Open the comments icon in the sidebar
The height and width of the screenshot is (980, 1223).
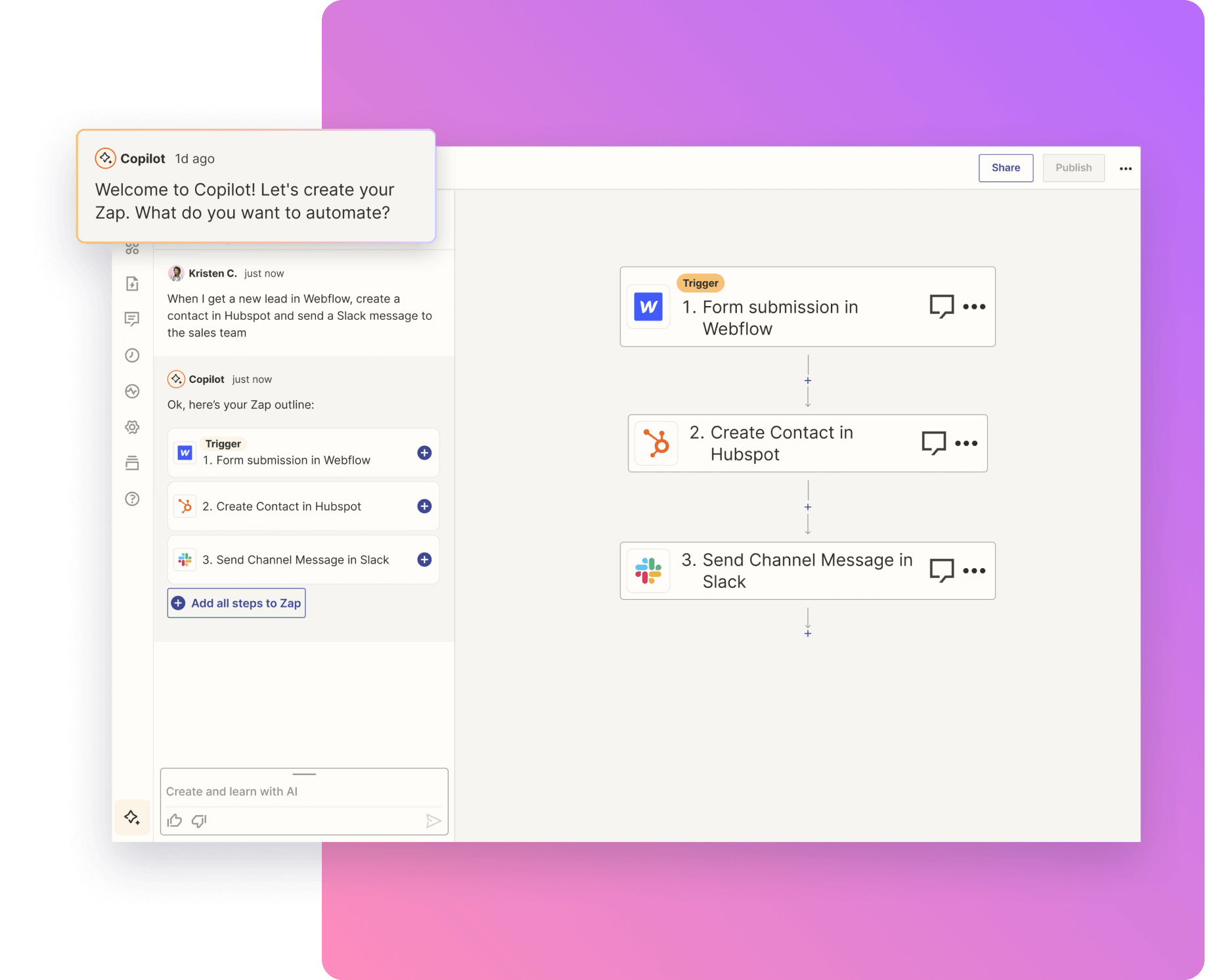coord(132,319)
